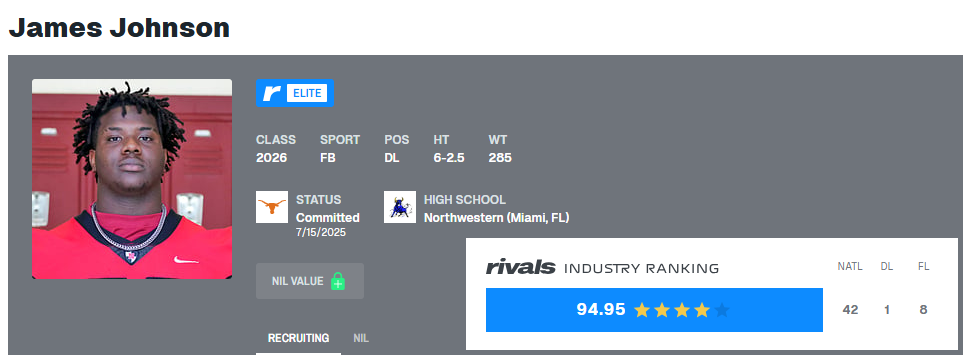
Task: Select the ELITE badge label
Action: [x=307, y=93]
